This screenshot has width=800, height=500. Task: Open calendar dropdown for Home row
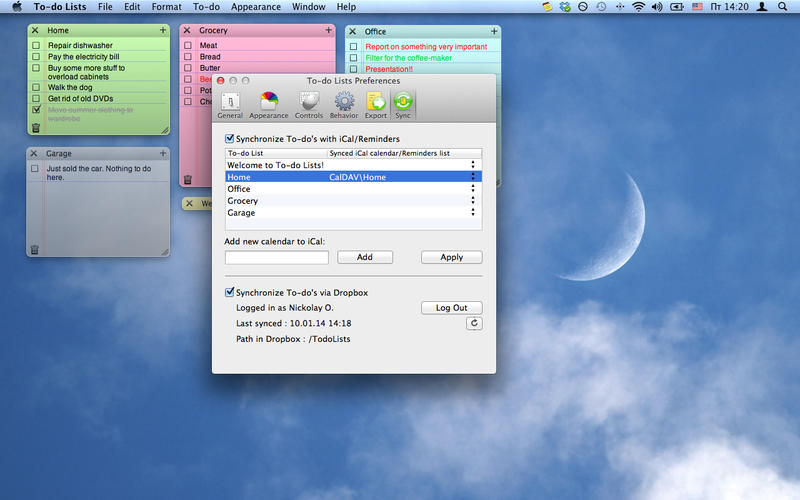point(472,177)
